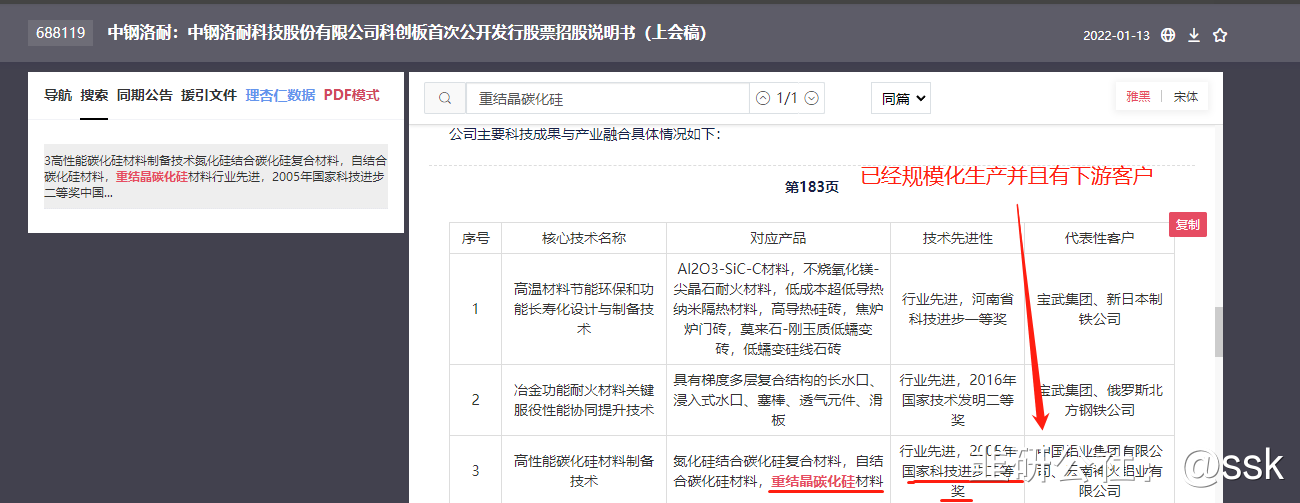The image size is (1300, 503).
Task: Click the red 复制 button
Action: 1187,225
